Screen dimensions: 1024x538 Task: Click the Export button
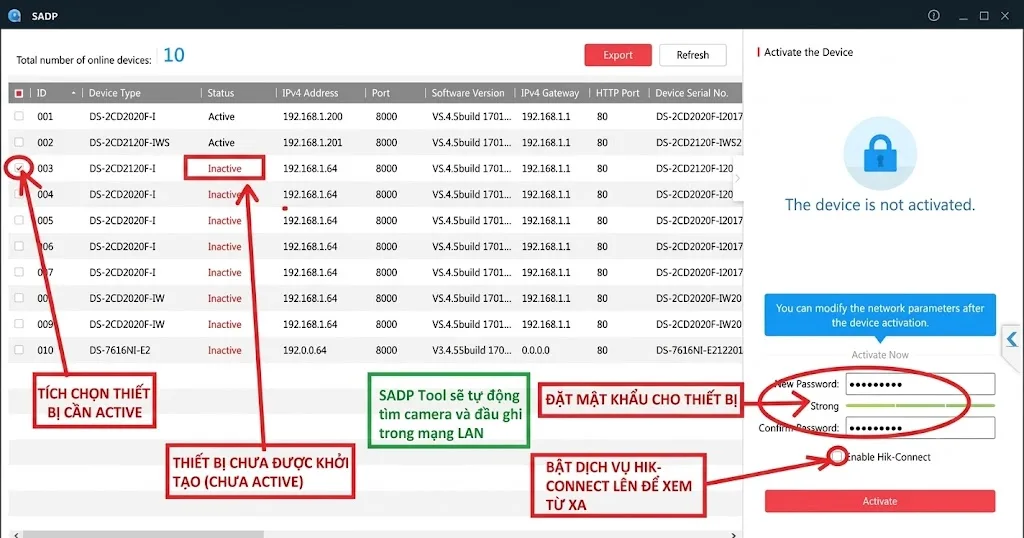tap(618, 55)
